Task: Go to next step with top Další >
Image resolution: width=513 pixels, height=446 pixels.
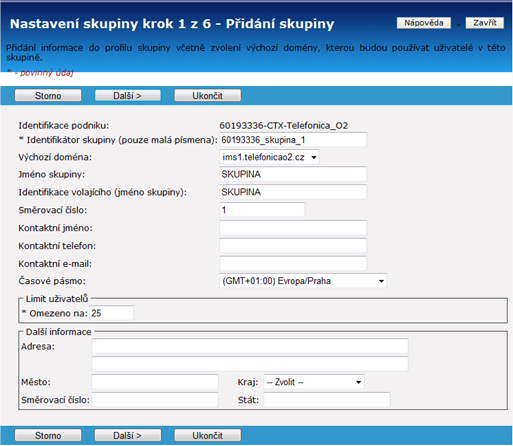Action: pyautogui.click(x=128, y=96)
